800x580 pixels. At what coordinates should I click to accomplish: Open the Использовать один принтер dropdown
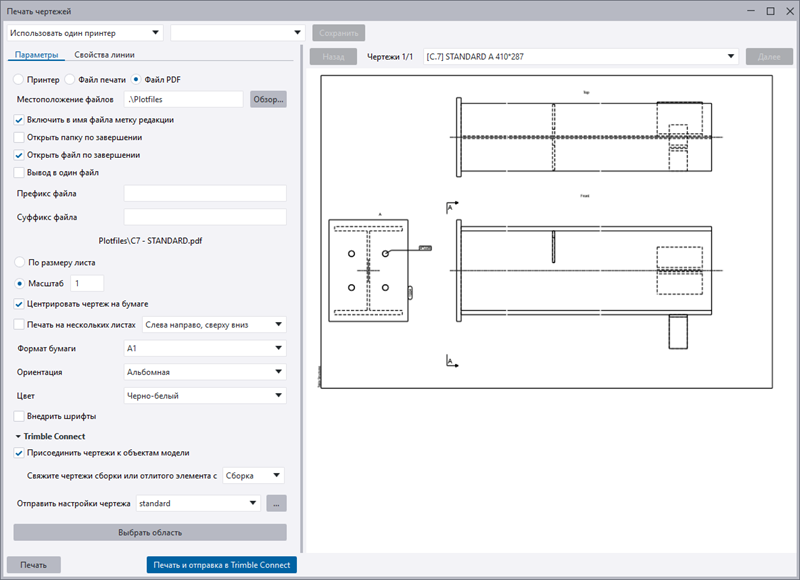[85, 33]
